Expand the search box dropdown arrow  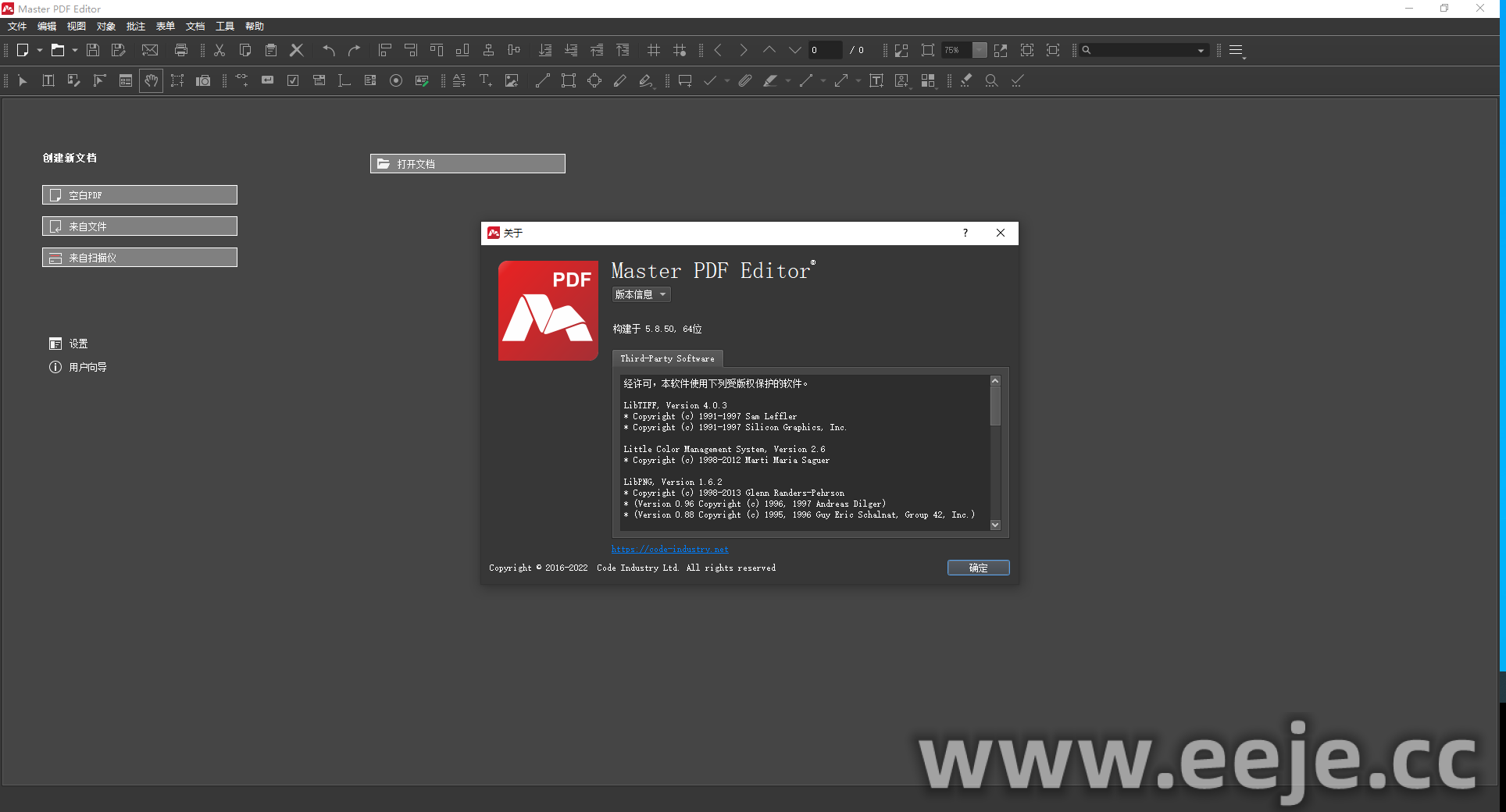click(x=1201, y=51)
